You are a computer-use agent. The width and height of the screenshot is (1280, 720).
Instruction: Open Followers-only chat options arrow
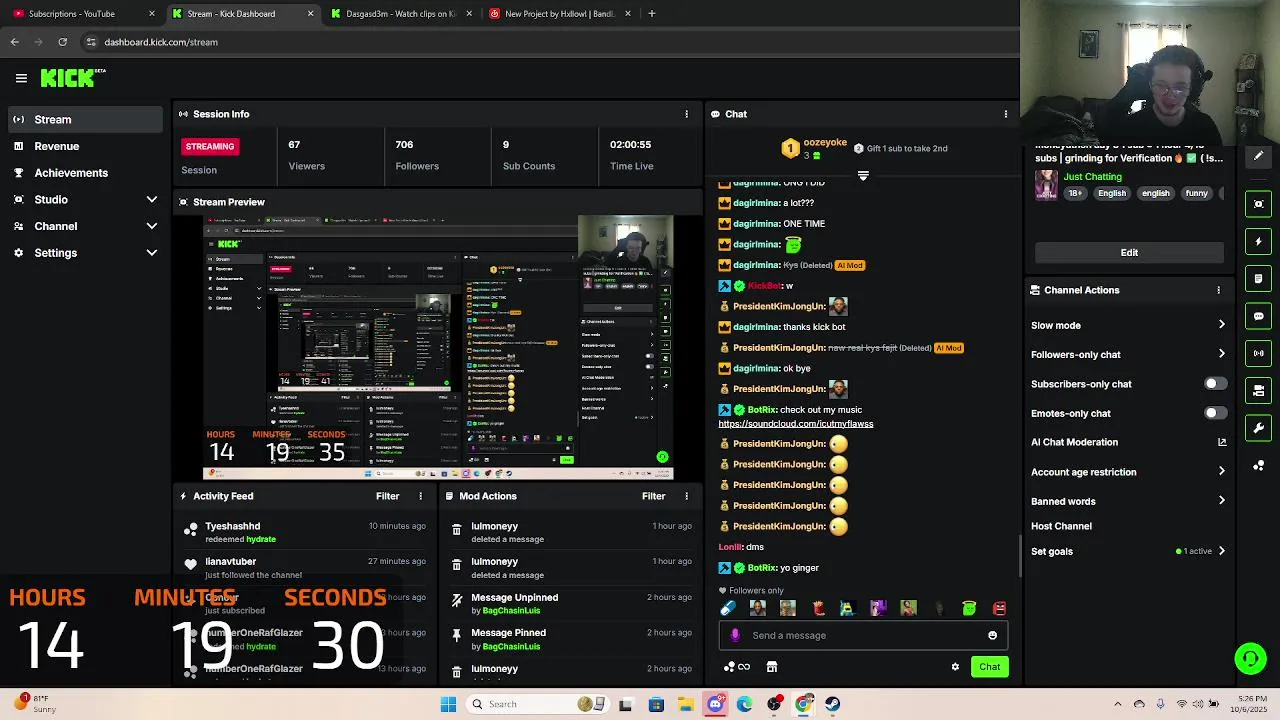[1221, 354]
